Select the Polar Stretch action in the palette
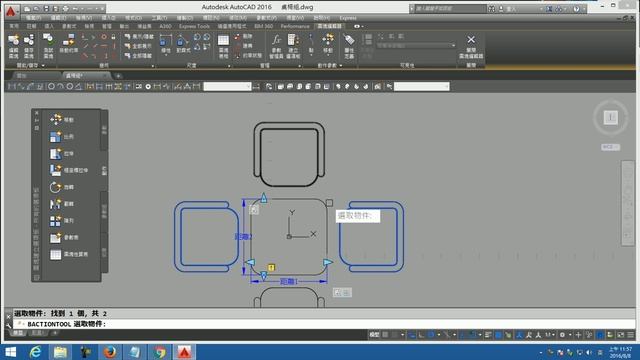This screenshot has width=640, height=360. pyautogui.click(x=69, y=170)
